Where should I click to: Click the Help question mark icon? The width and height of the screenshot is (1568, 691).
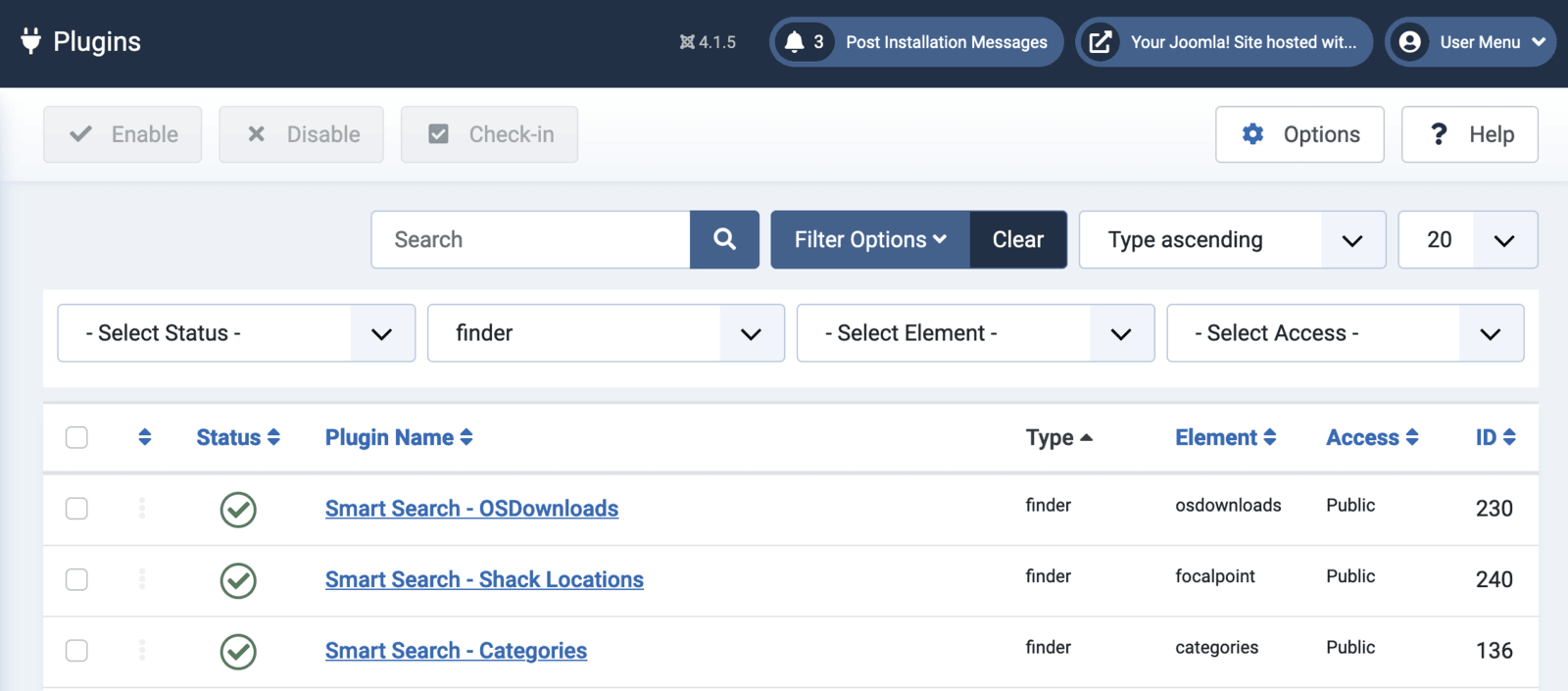1439,133
